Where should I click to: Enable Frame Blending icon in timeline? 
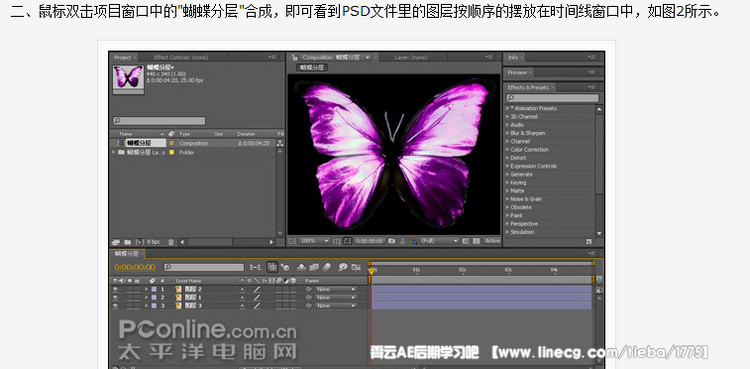point(314,267)
